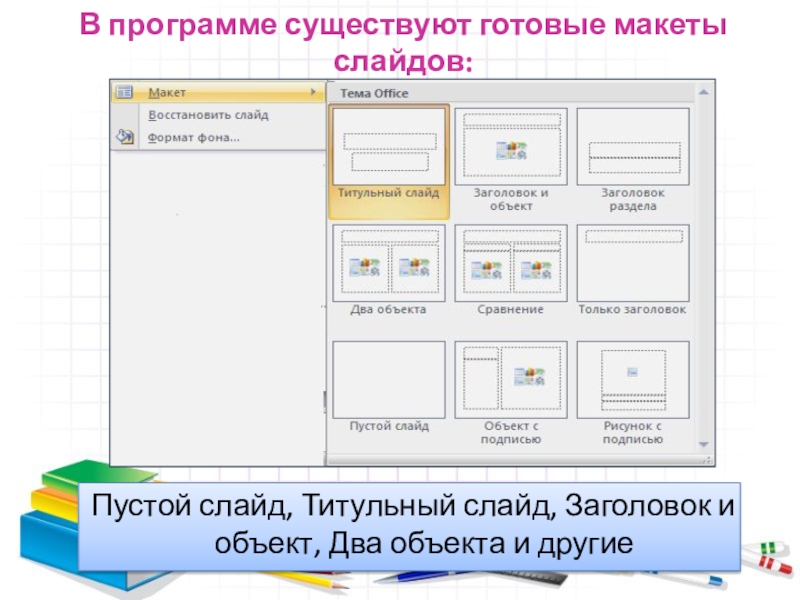
Task: Open the Макет menu entry
Action: tap(167, 92)
